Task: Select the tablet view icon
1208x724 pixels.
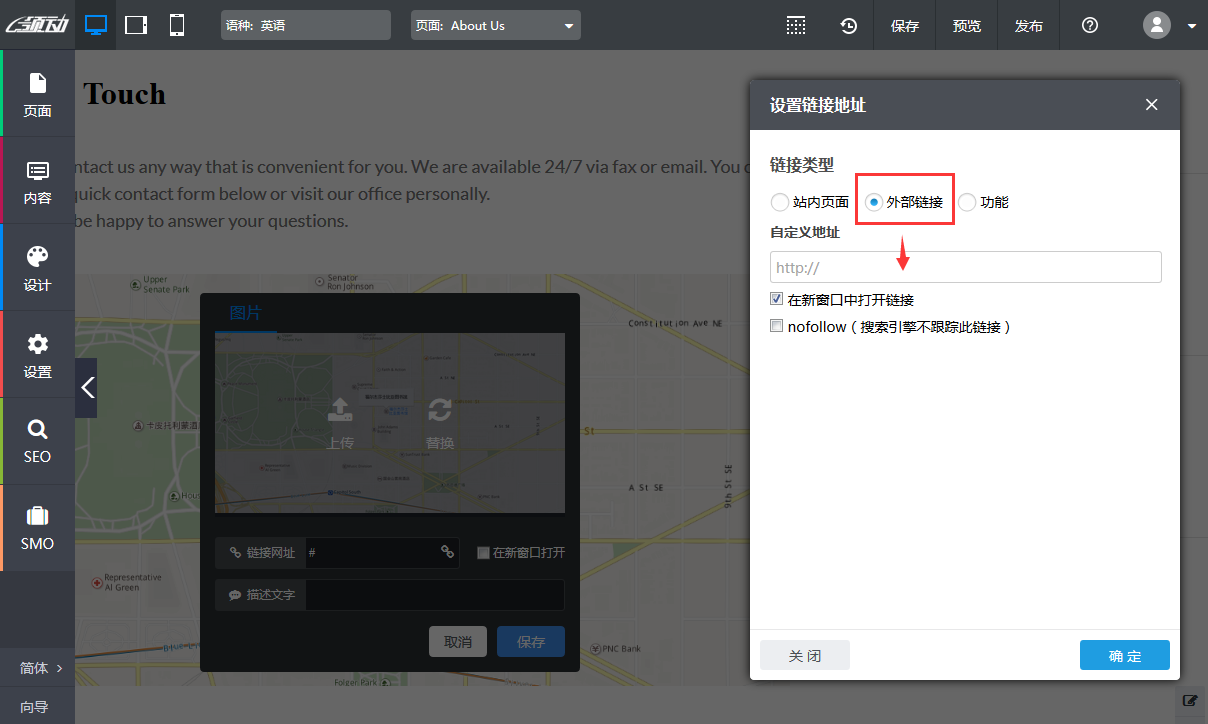Action: click(136, 25)
